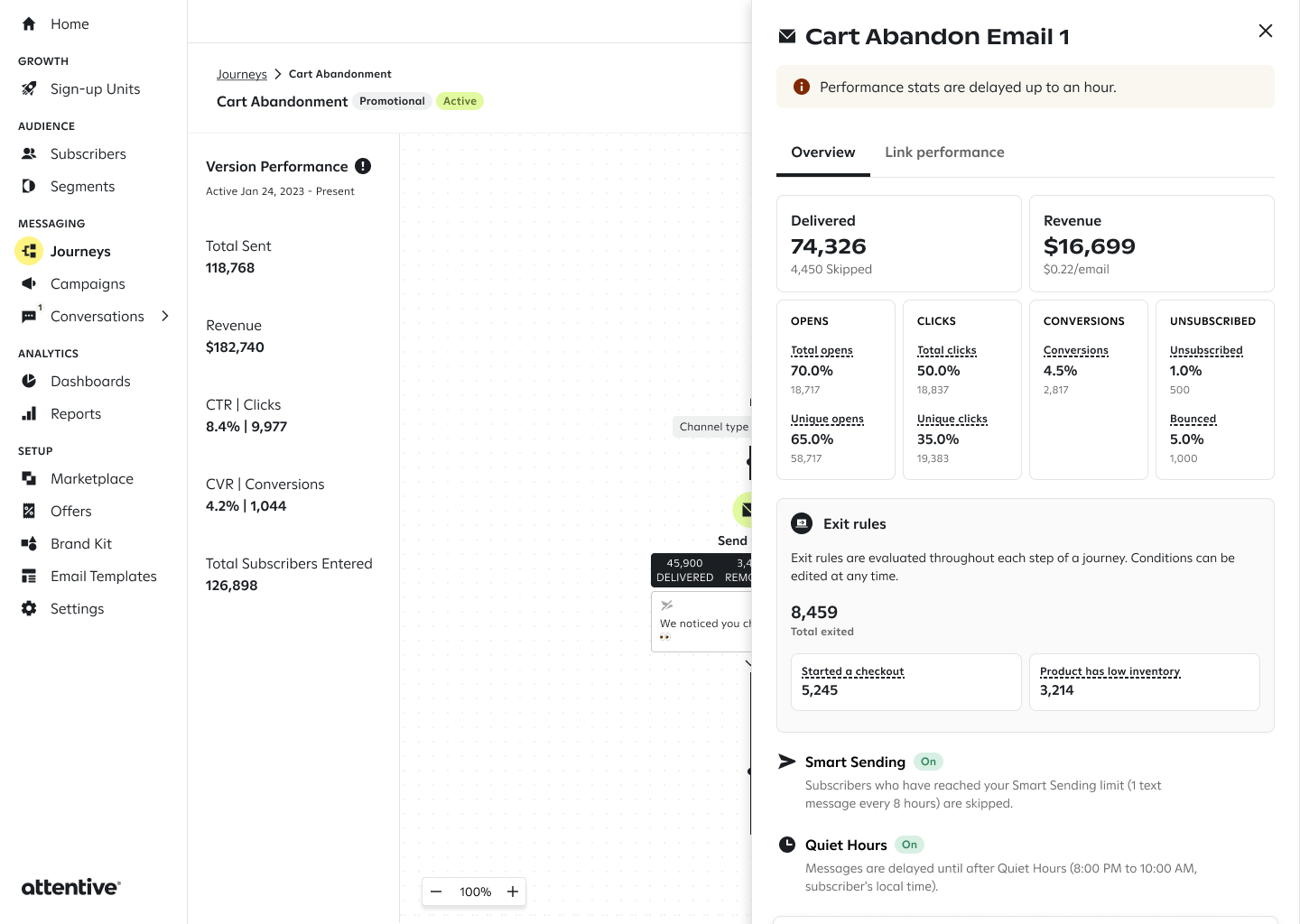Click the Product has low inventory rule

point(1145,682)
